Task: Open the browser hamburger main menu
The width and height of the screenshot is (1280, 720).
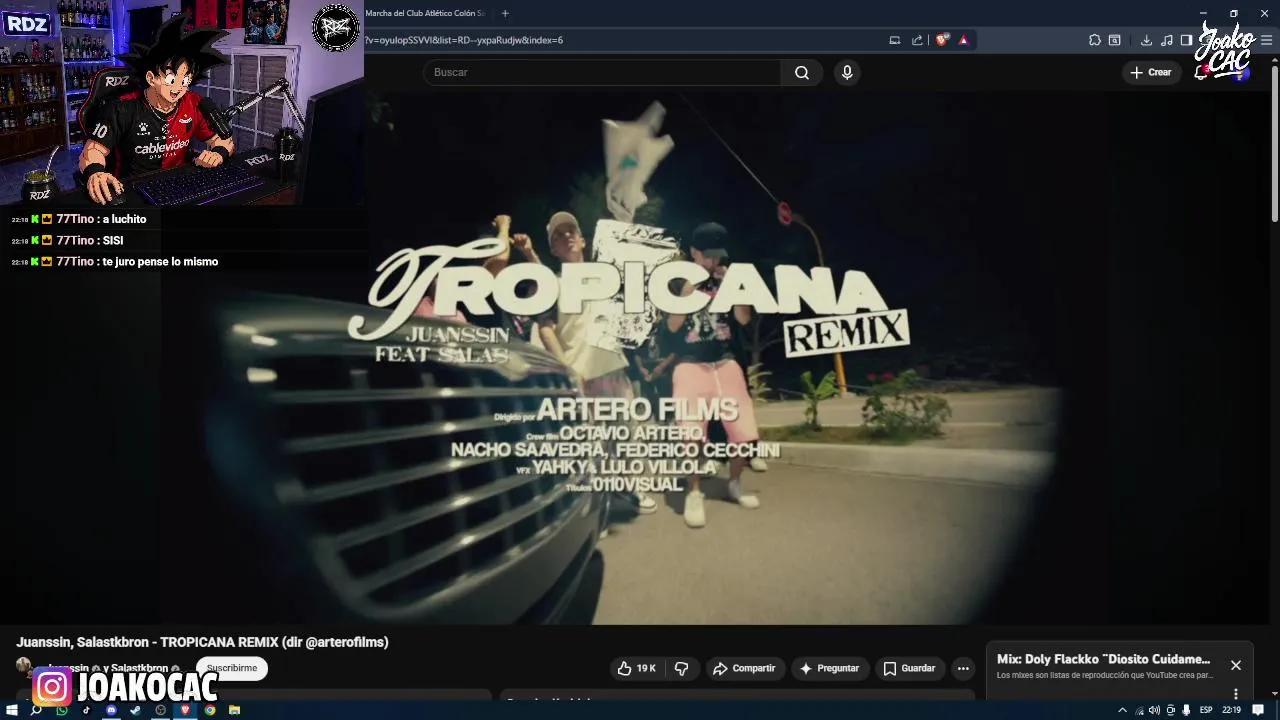Action: click(1267, 40)
